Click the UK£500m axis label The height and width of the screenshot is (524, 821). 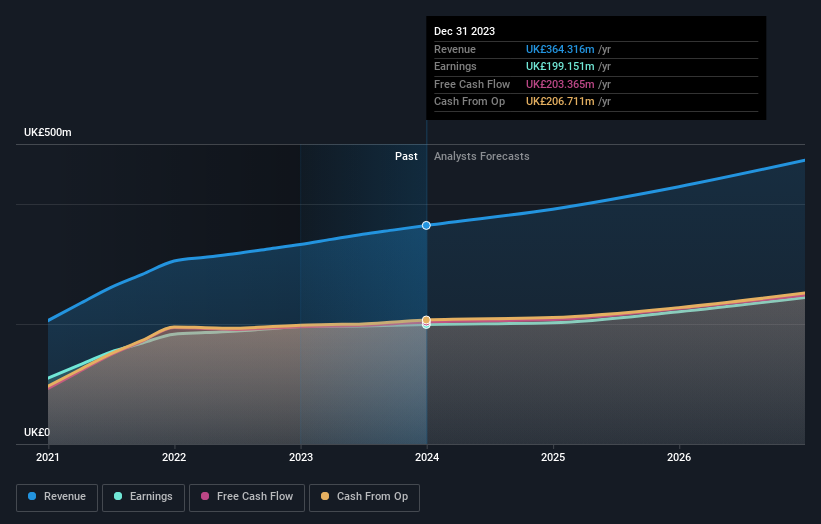[48, 132]
